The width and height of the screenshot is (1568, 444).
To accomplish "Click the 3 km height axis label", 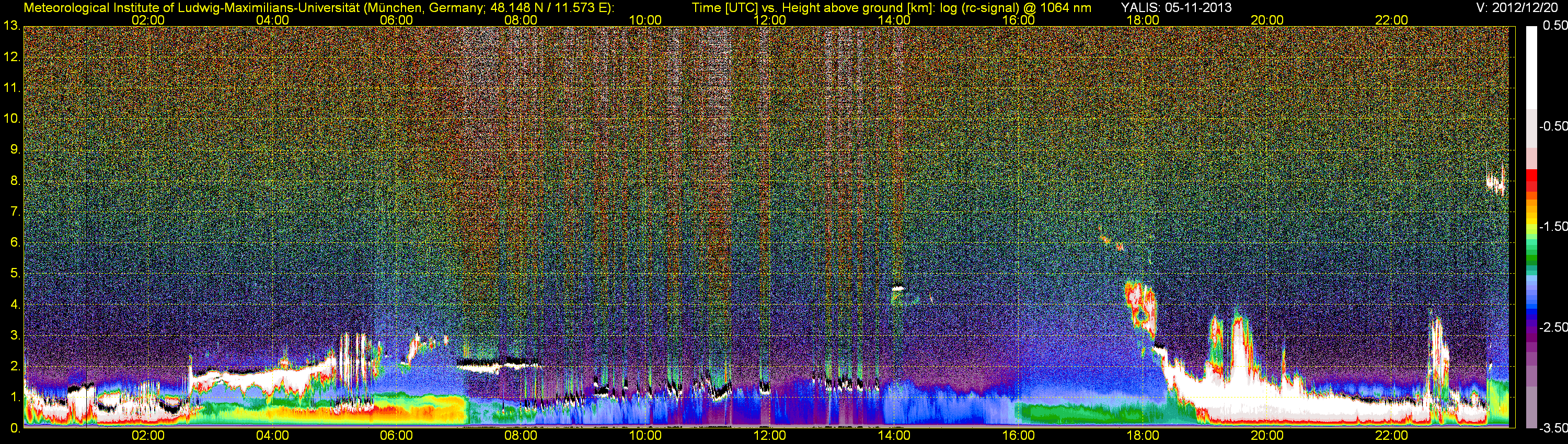I will pyautogui.click(x=15, y=335).
